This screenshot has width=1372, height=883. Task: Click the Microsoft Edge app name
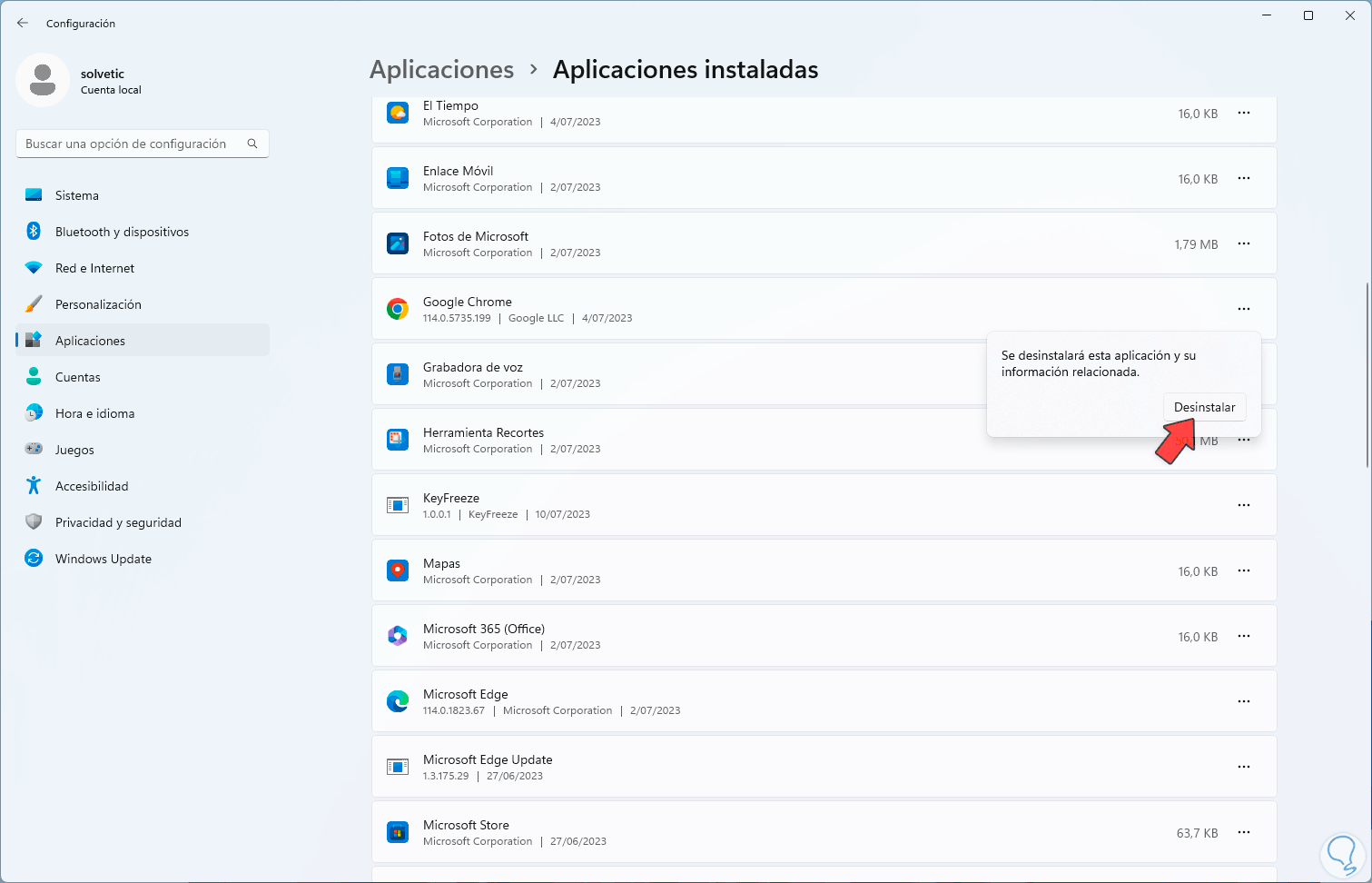pyautogui.click(x=466, y=694)
